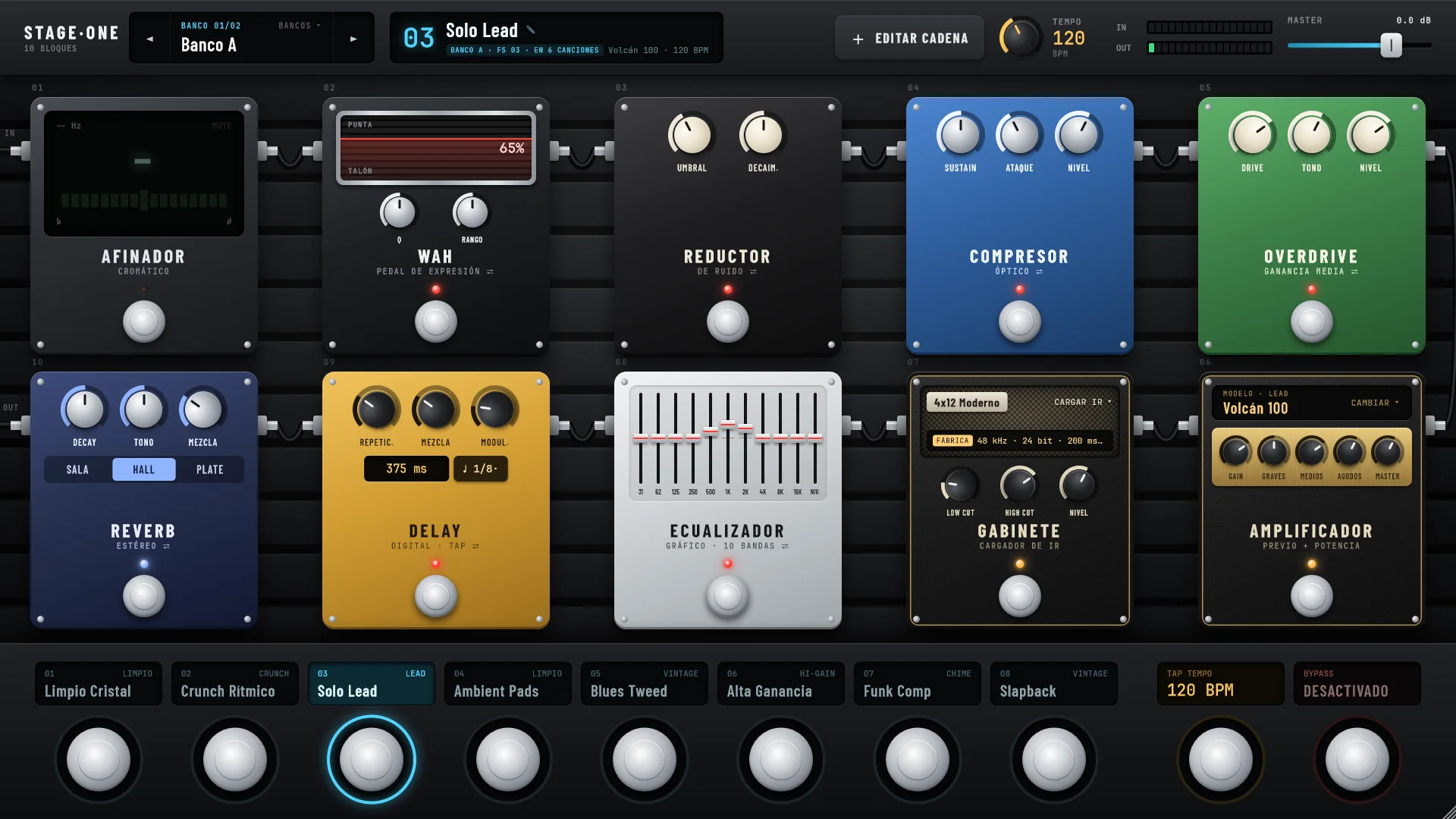Click the 375 ms delay time field
This screenshot has height=819, width=1456.
tap(406, 469)
